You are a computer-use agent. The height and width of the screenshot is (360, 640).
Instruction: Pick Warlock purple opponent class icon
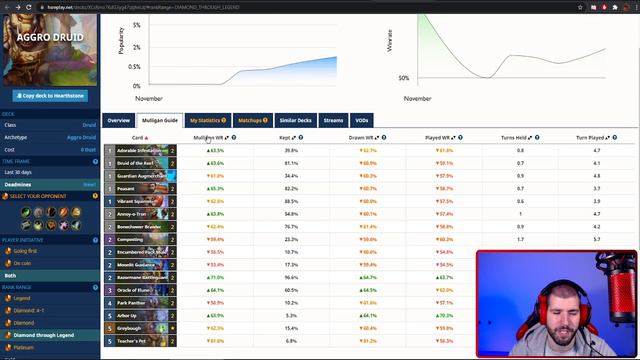pyautogui.click(x=64, y=225)
